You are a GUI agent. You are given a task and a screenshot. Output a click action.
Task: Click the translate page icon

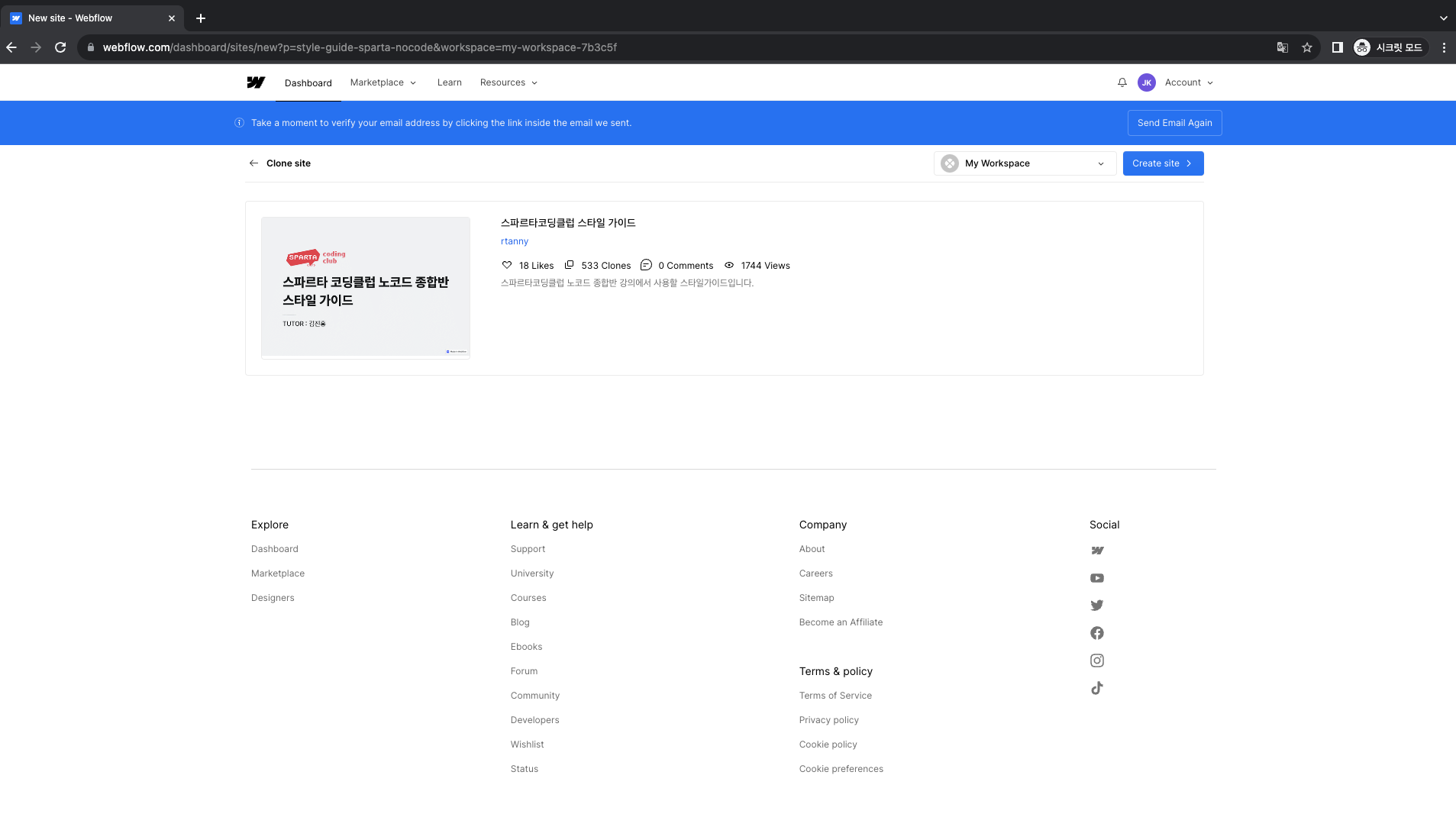pos(1283,47)
